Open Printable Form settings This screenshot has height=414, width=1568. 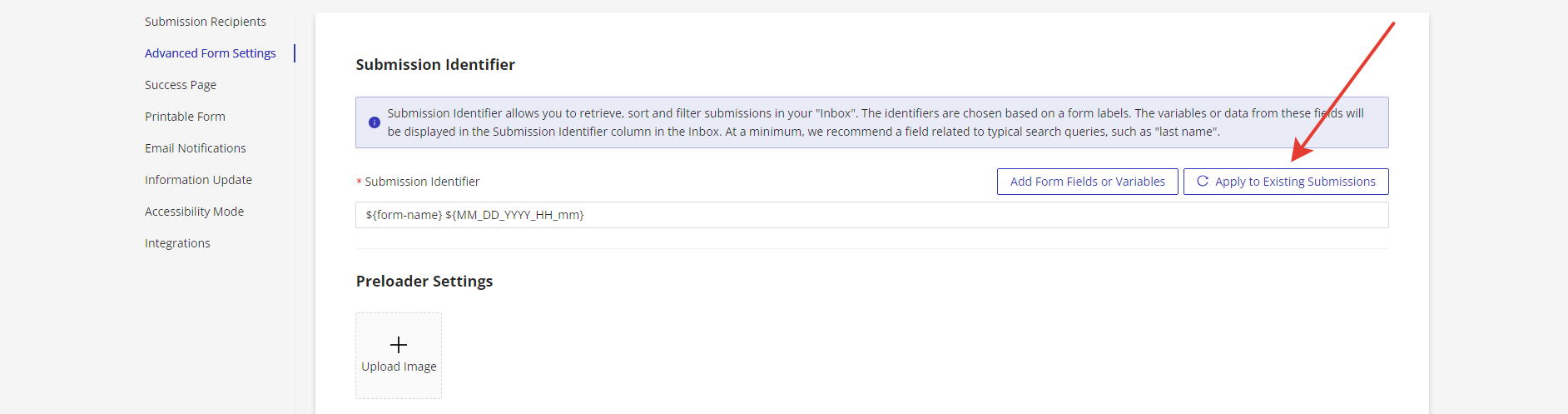[185, 117]
